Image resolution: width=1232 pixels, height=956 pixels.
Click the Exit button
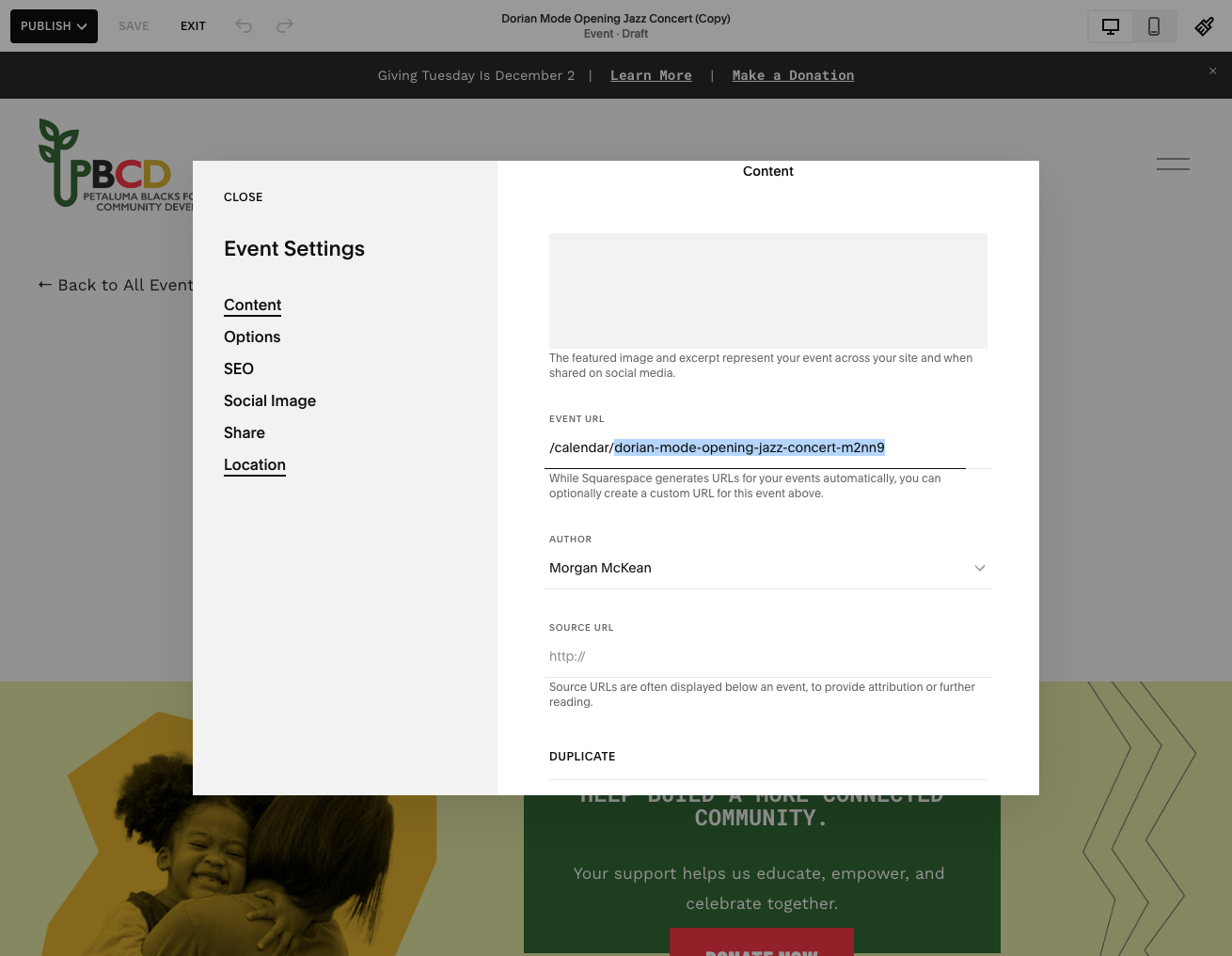pyautogui.click(x=193, y=26)
